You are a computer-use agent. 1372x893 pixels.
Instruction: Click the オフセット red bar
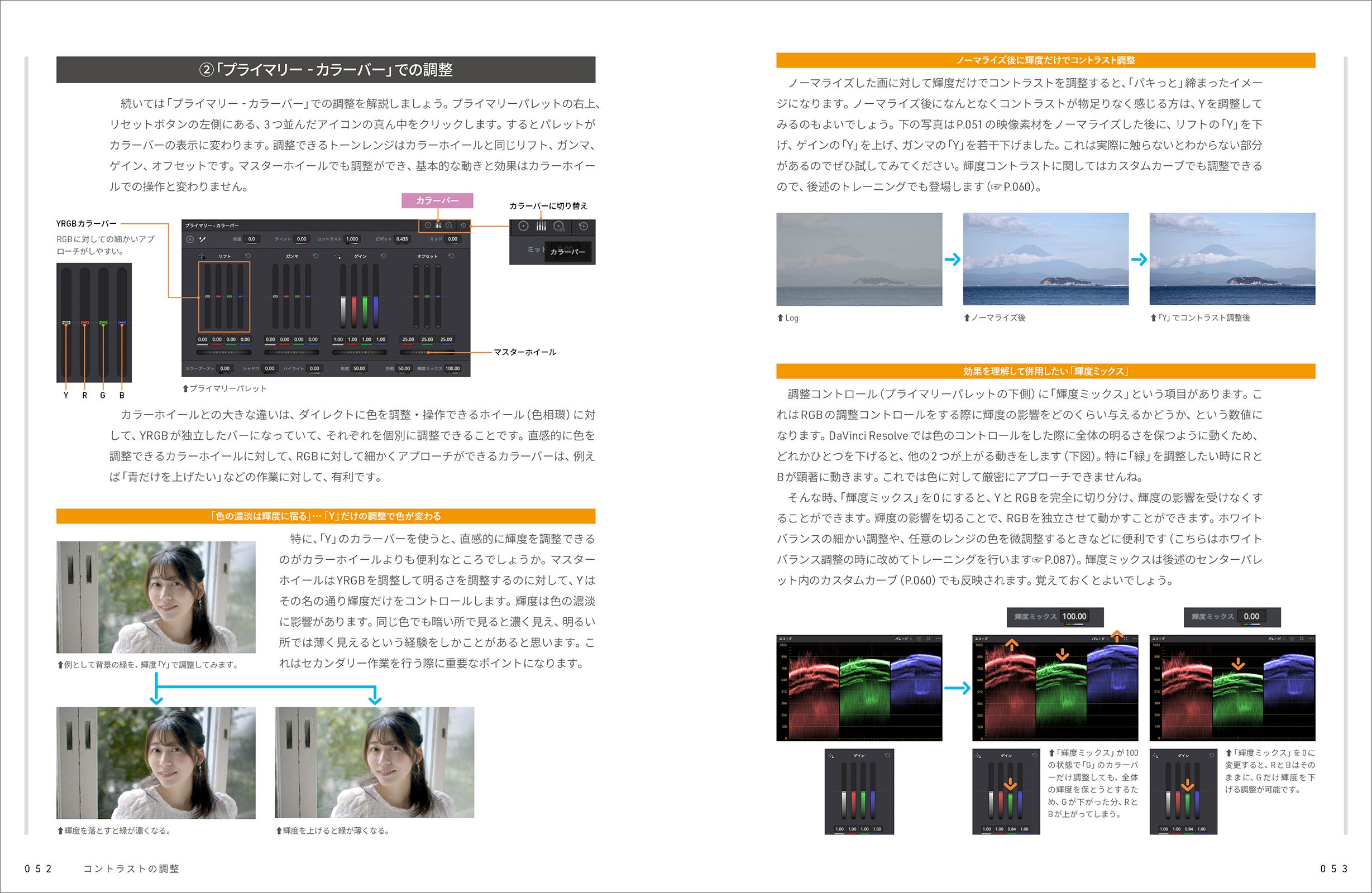click(416, 296)
